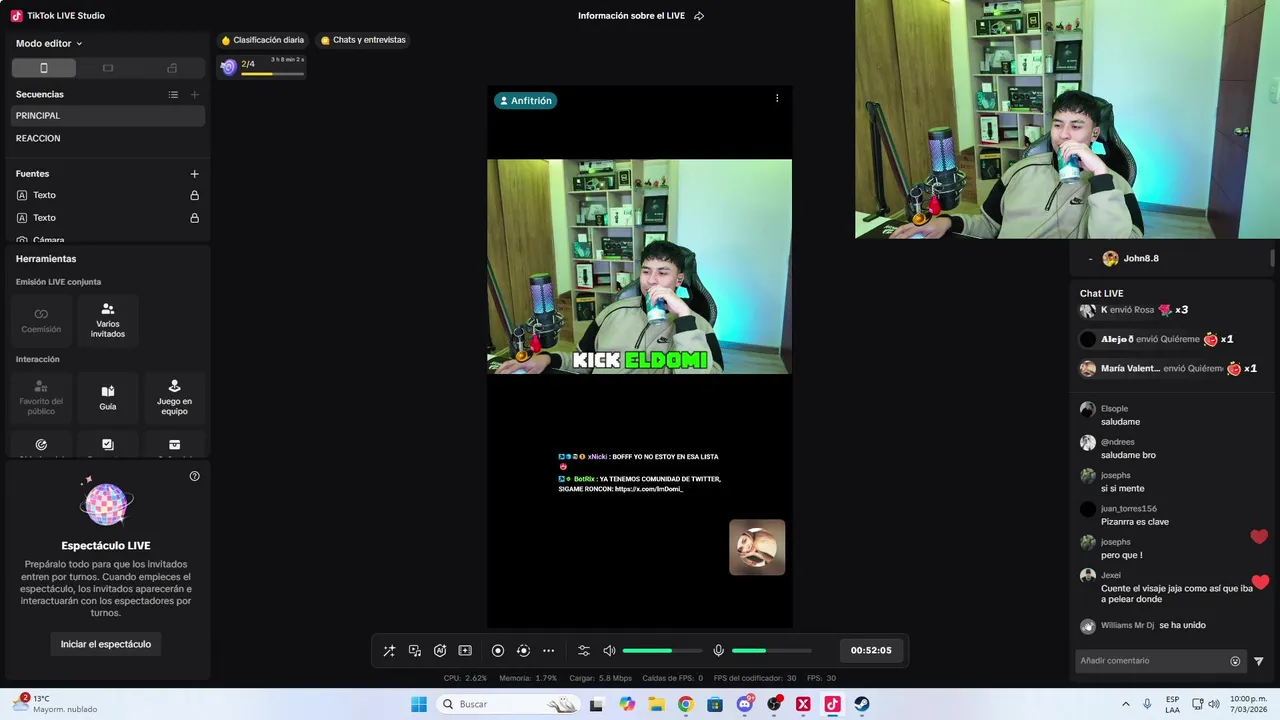Open the emoji picker in comment box
1280x720 pixels.
[x=1235, y=661]
